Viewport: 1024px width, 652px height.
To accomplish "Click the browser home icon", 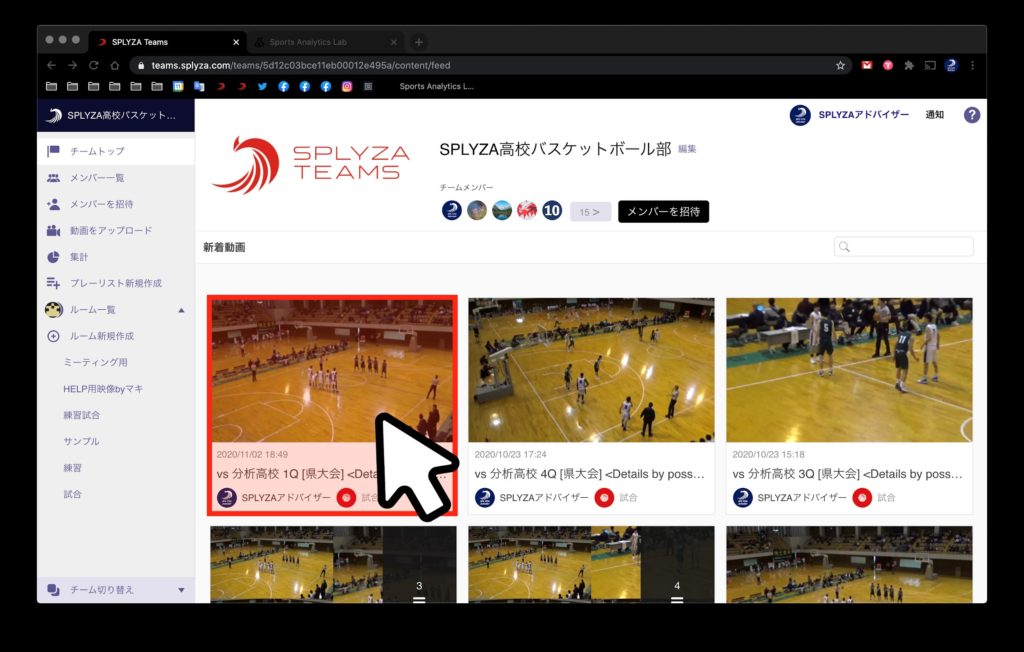I will (115, 65).
